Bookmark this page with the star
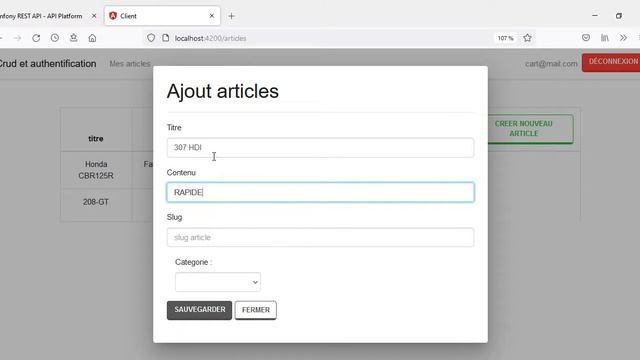The height and width of the screenshot is (360, 640). click(x=527, y=38)
